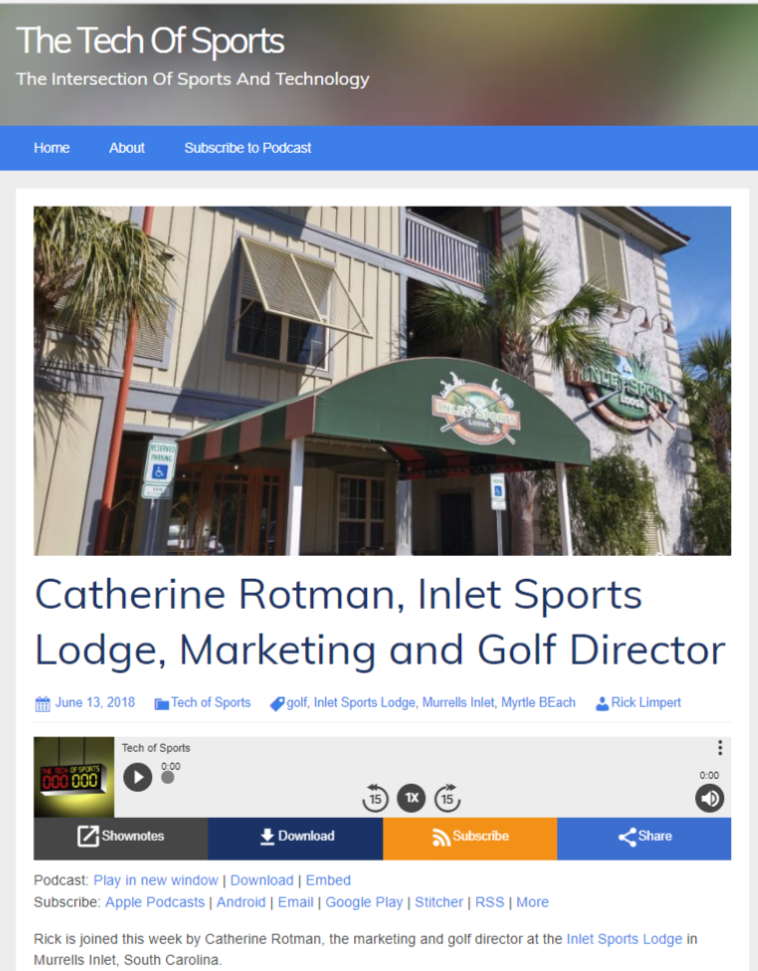
Task: Mute audio with speaker volume icon
Action: click(x=710, y=798)
